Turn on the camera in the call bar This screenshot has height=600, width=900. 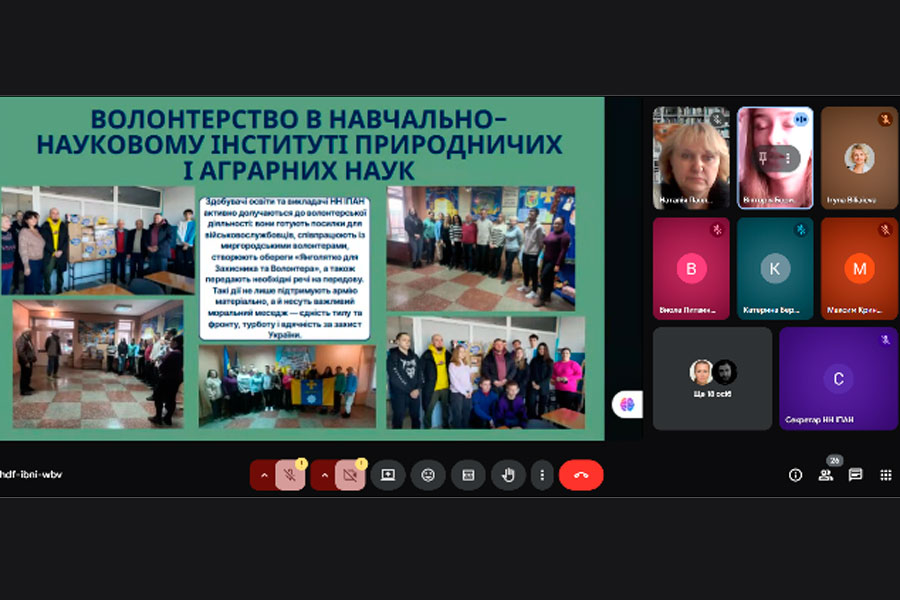(x=350, y=475)
